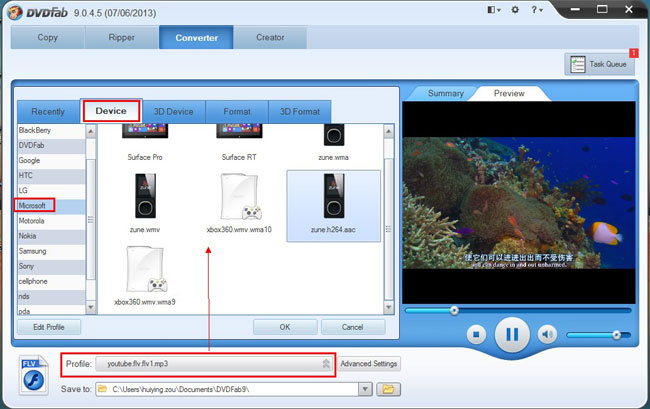Viewport: 650px width, 409px height.
Task: Open the Format tab
Action: click(237, 111)
